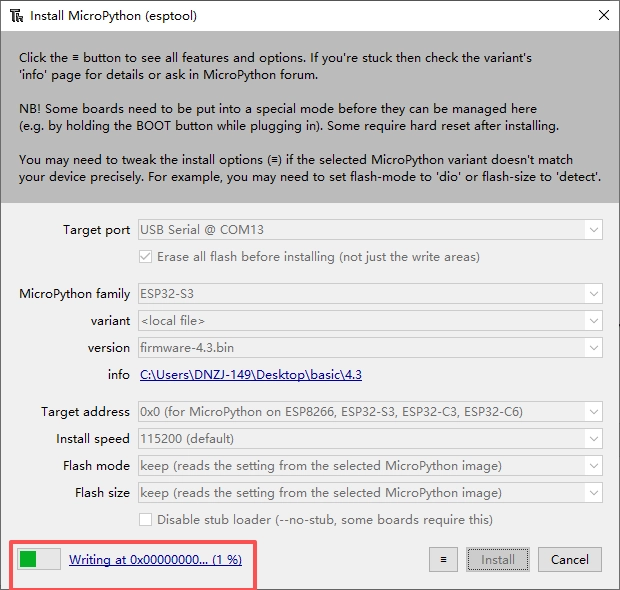Open the info path link to basic\4.3
The width and height of the screenshot is (620, 590).
(x=251, y=374)
